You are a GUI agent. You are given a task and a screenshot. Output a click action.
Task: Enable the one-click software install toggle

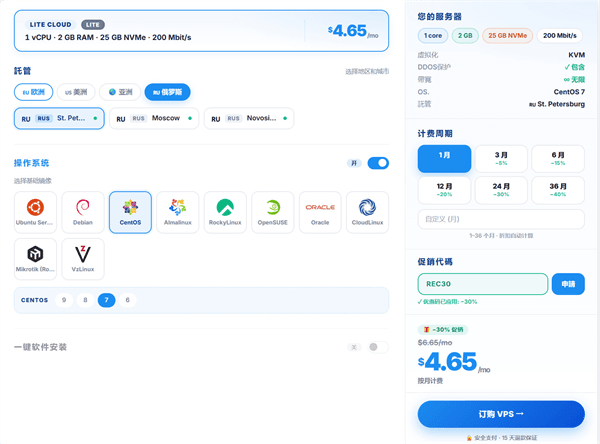[378, 347]
